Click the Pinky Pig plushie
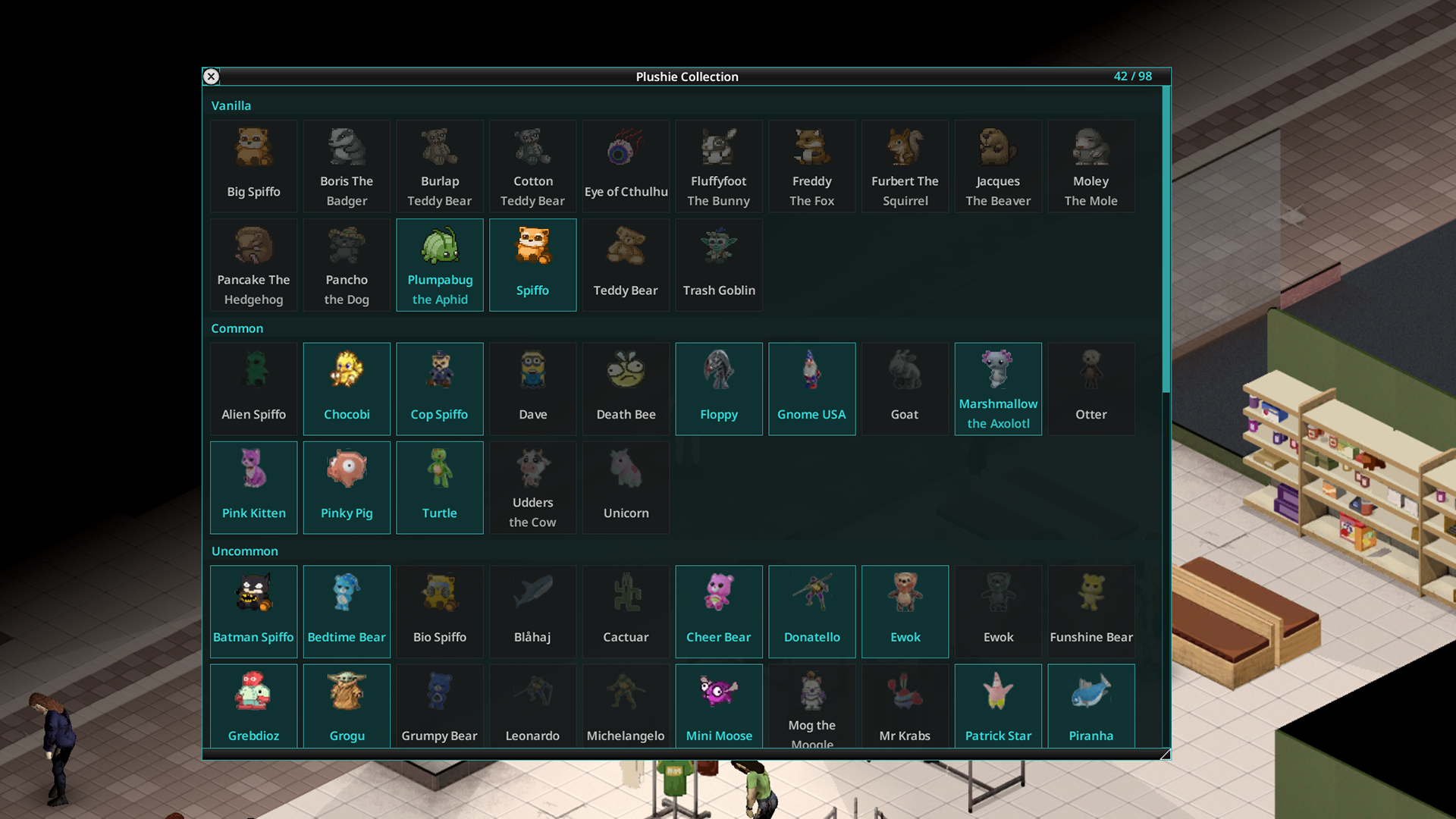 pyautogui.click(x=347, y=488)
